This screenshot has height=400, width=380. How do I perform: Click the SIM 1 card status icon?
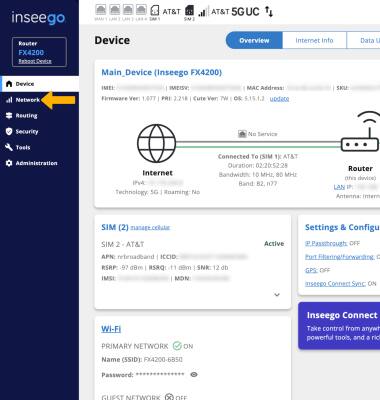[155, 11]
